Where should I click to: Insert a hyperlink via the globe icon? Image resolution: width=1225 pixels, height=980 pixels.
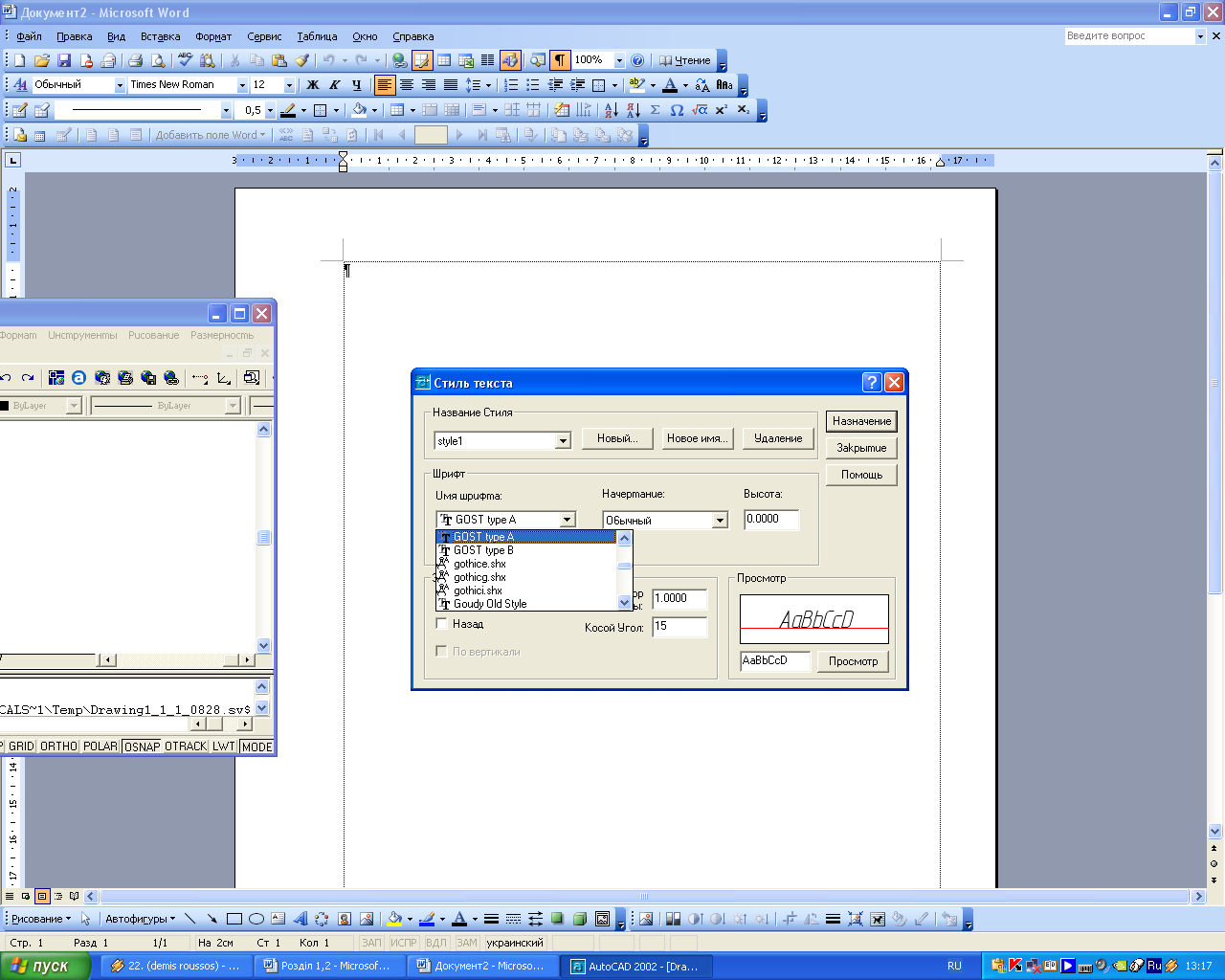tap(400, 60)
